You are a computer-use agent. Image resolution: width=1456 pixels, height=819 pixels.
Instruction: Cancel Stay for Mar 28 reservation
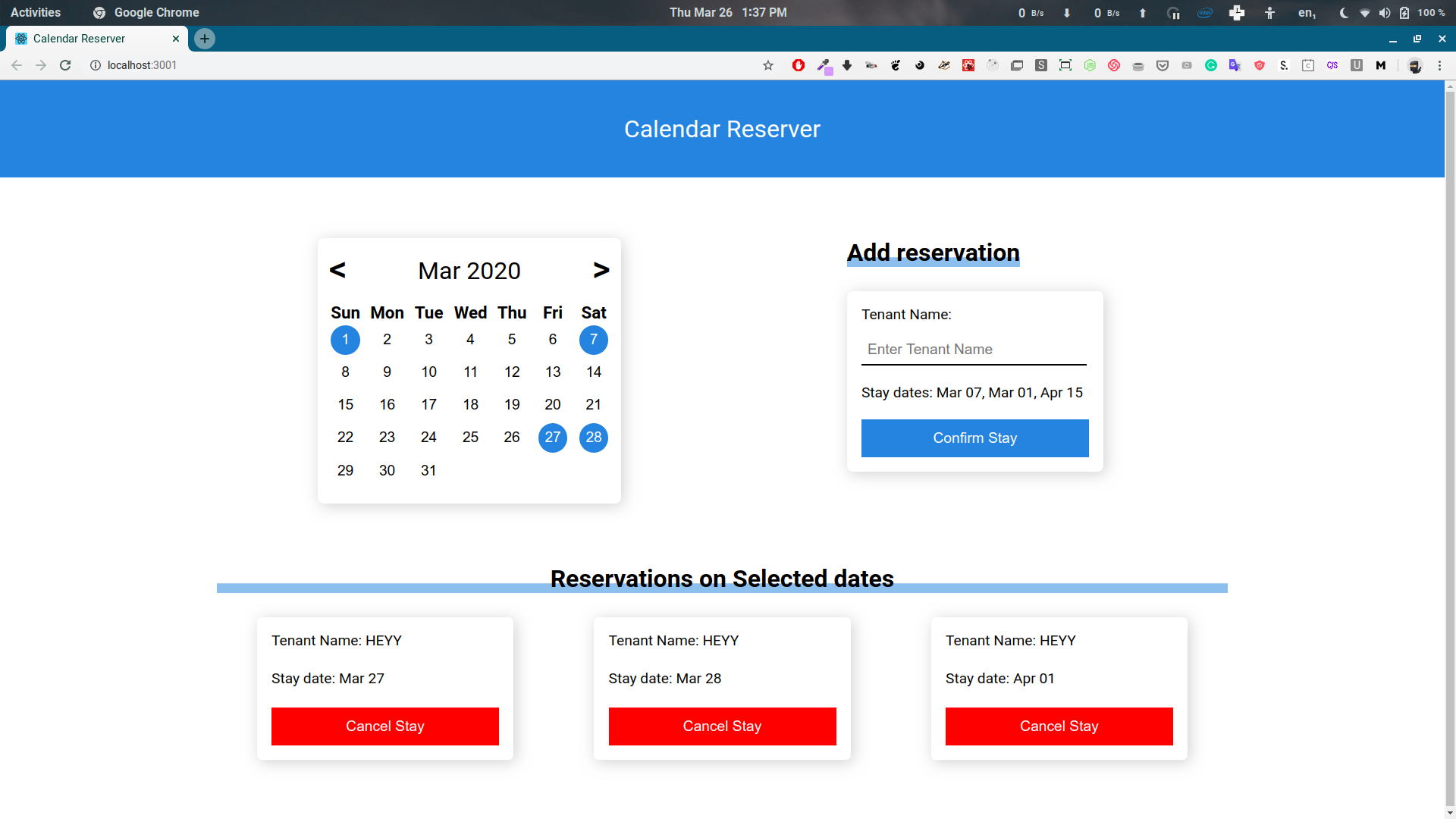point(722,726)
